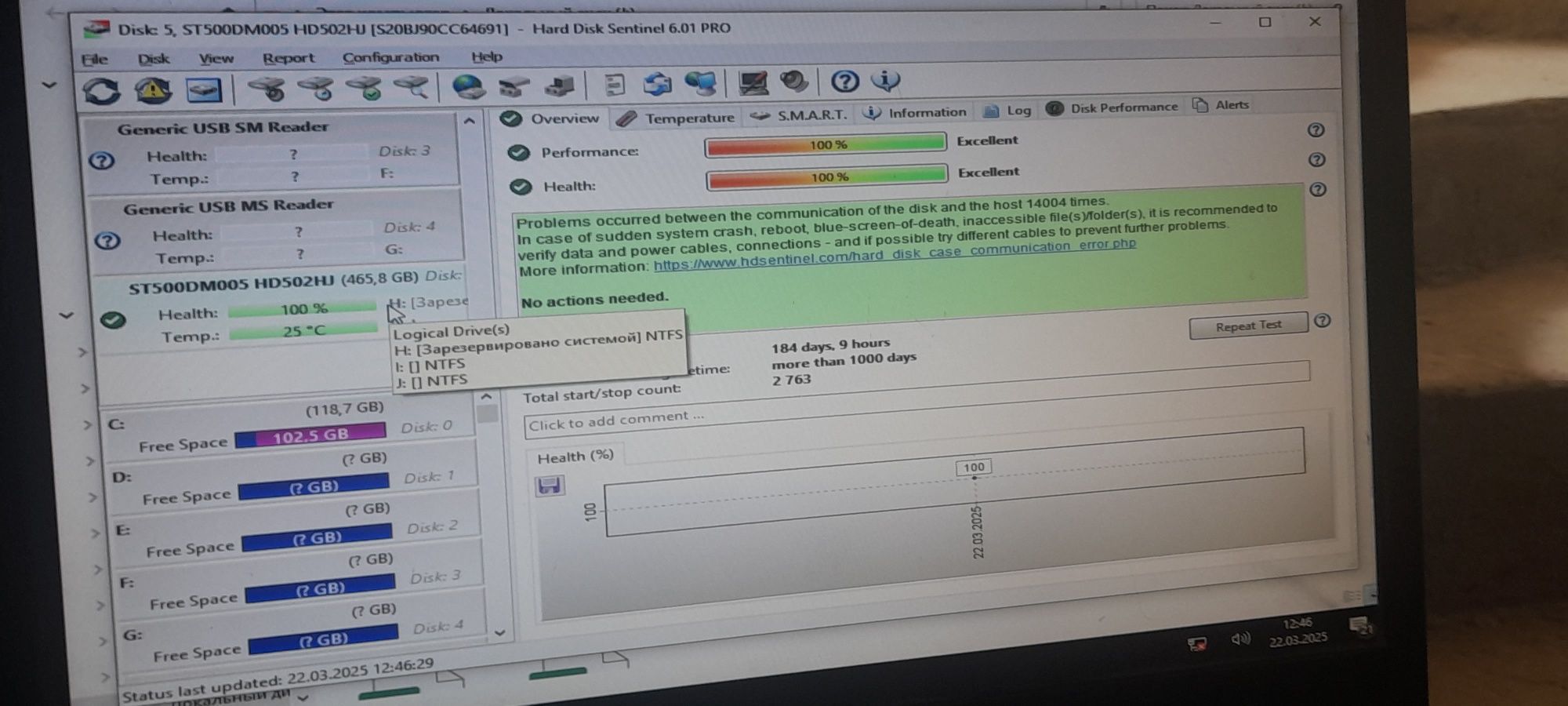The image size is (1568, 706).
Task: Click help icon beside Health Excellent row
Action: [x=1316, y=160]
